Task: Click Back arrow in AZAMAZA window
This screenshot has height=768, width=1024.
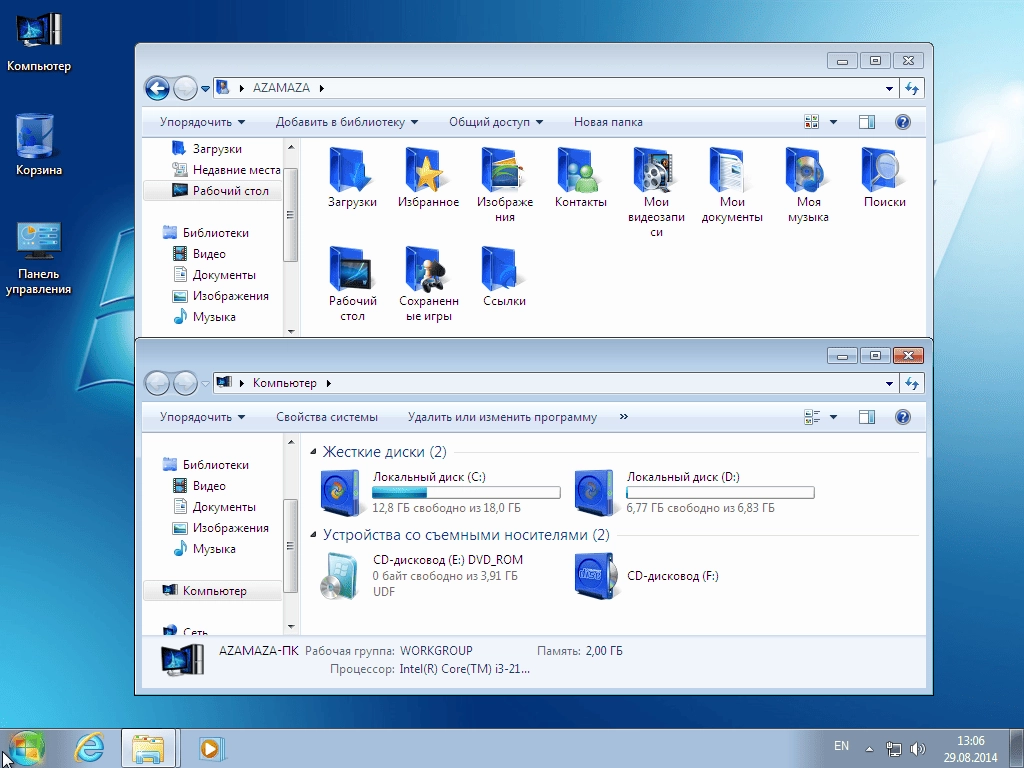Action: [x=157, y=88]
